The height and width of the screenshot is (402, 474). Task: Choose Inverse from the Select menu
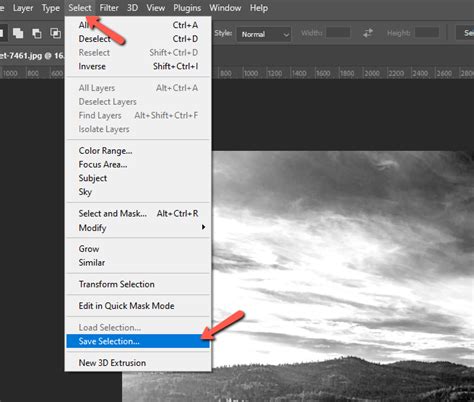click(138, 66)
